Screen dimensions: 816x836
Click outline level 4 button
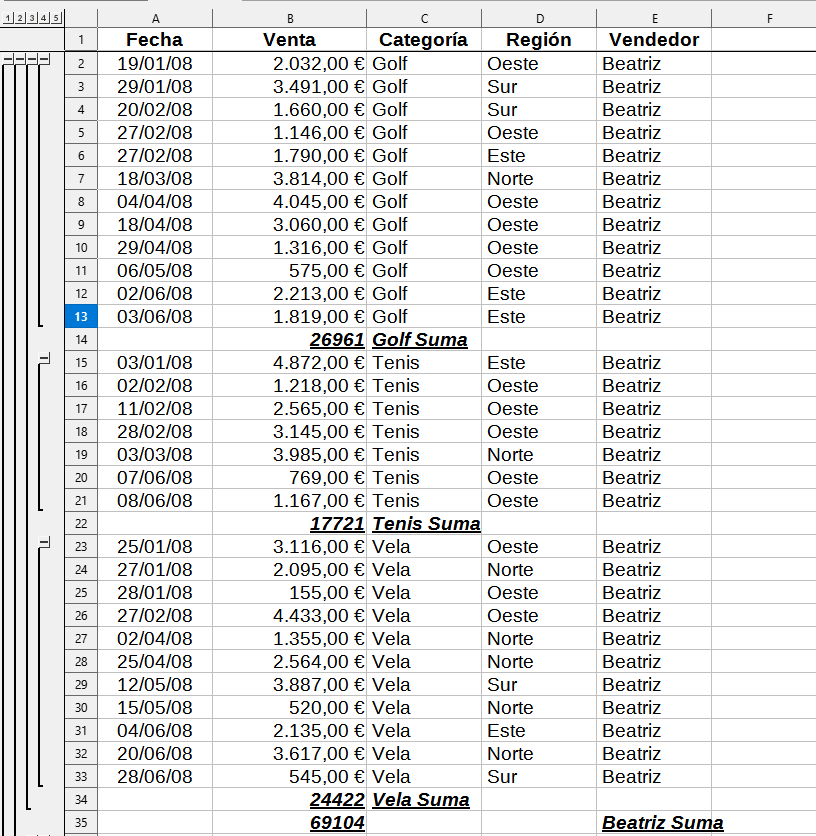coord(42,19)
